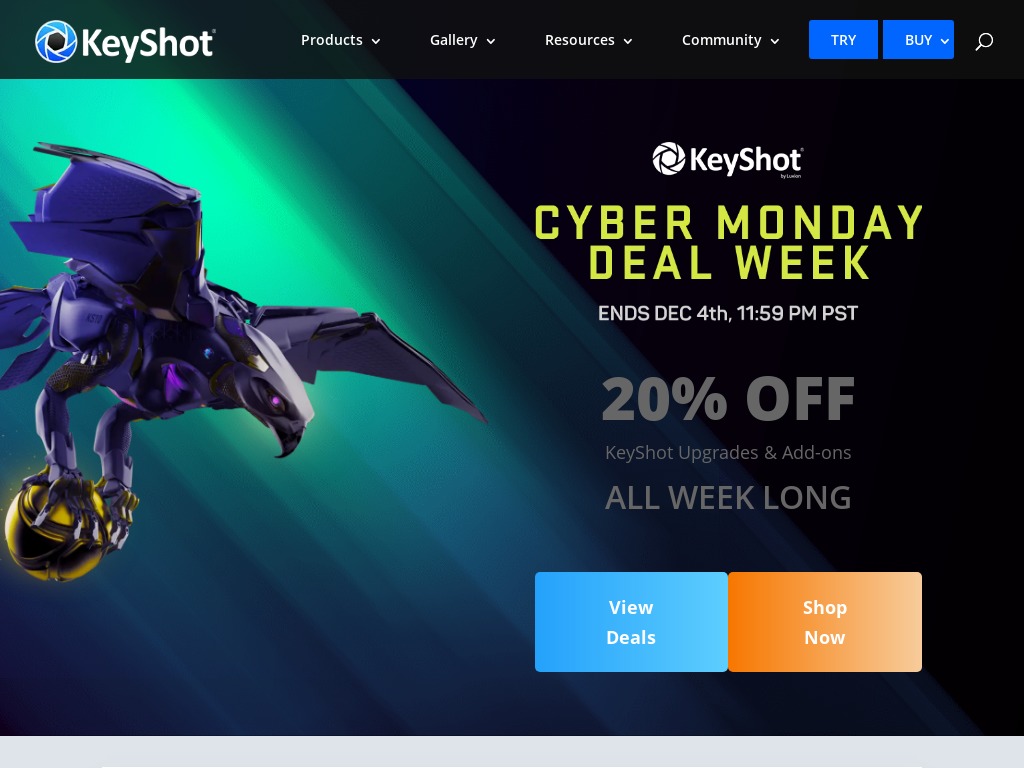This screenshot has width=1024, height=768.
Task: Expand the Gallery chevron arrow
Action: click(490, 41)
